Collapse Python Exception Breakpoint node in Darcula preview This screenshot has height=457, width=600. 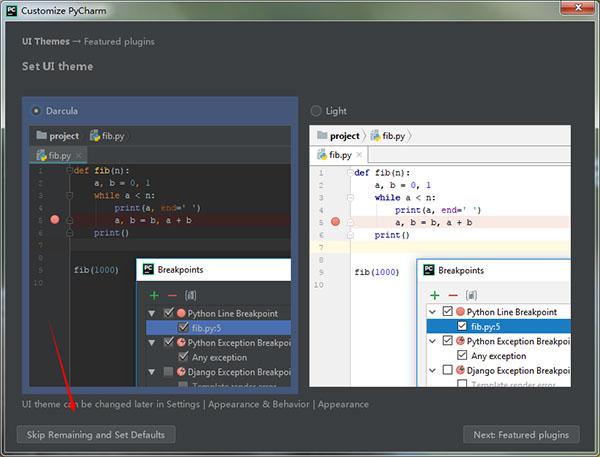152,343
